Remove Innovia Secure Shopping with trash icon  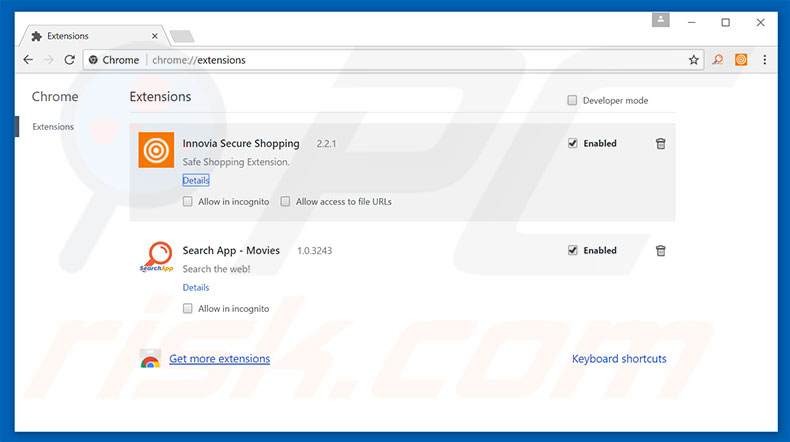(661, 144)
